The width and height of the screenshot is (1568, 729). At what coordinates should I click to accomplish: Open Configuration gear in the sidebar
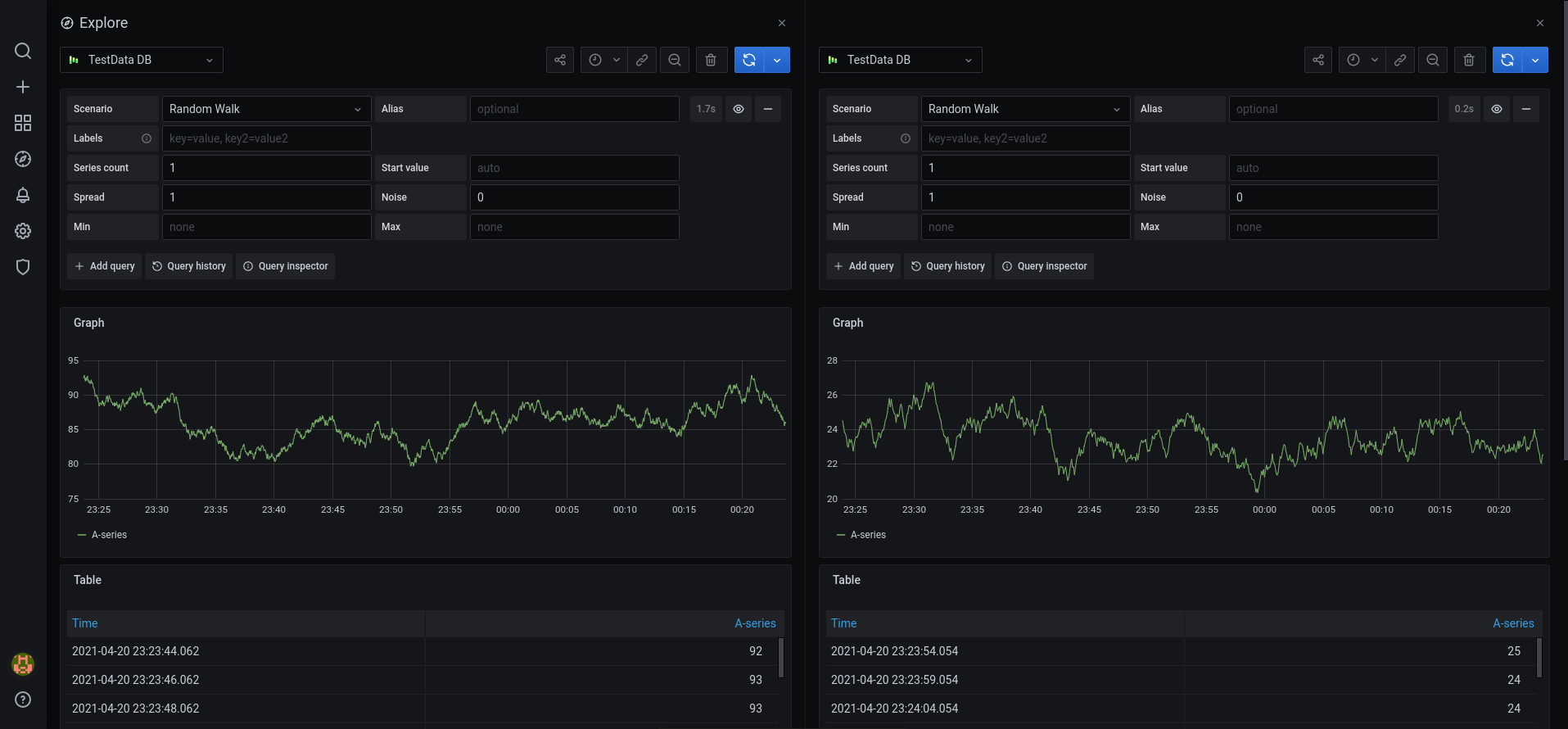pyautogui.click(x=23, y=231)
